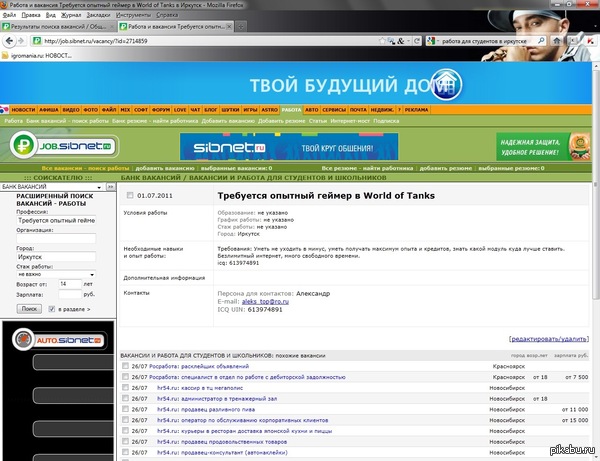
Task: Open the Справка menu
Action: click(x=167, y=15)
